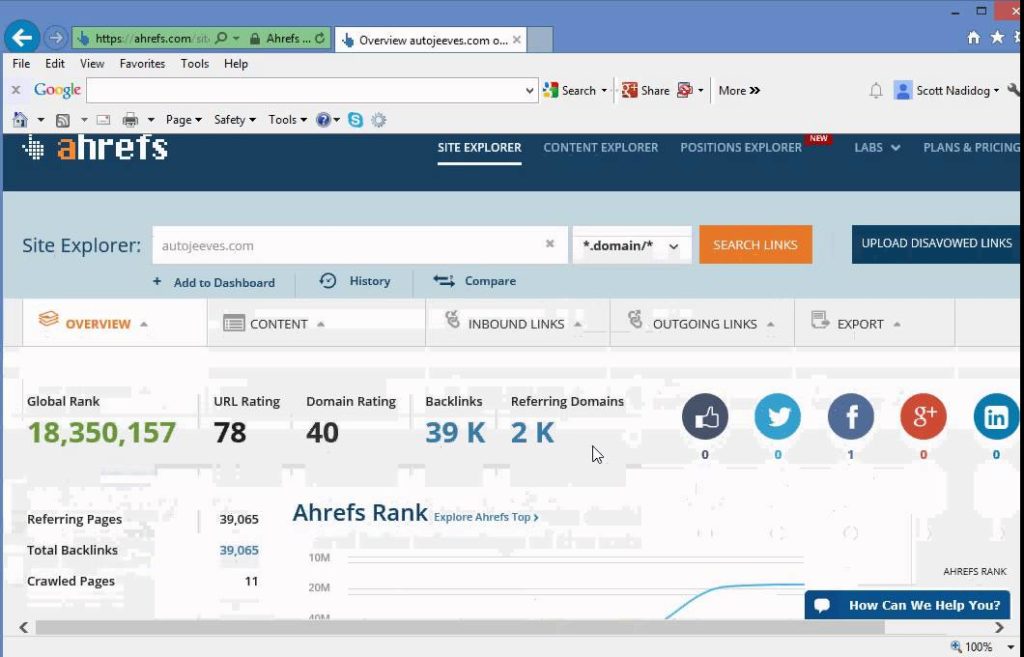1024x657 pixels.
Task: Click the Print icon in command bar
Action: point(131,120)
